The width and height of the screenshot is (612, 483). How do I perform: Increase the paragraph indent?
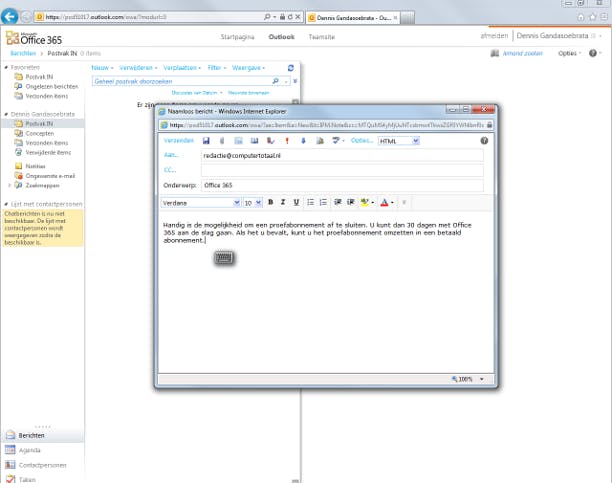click(351, 202)
